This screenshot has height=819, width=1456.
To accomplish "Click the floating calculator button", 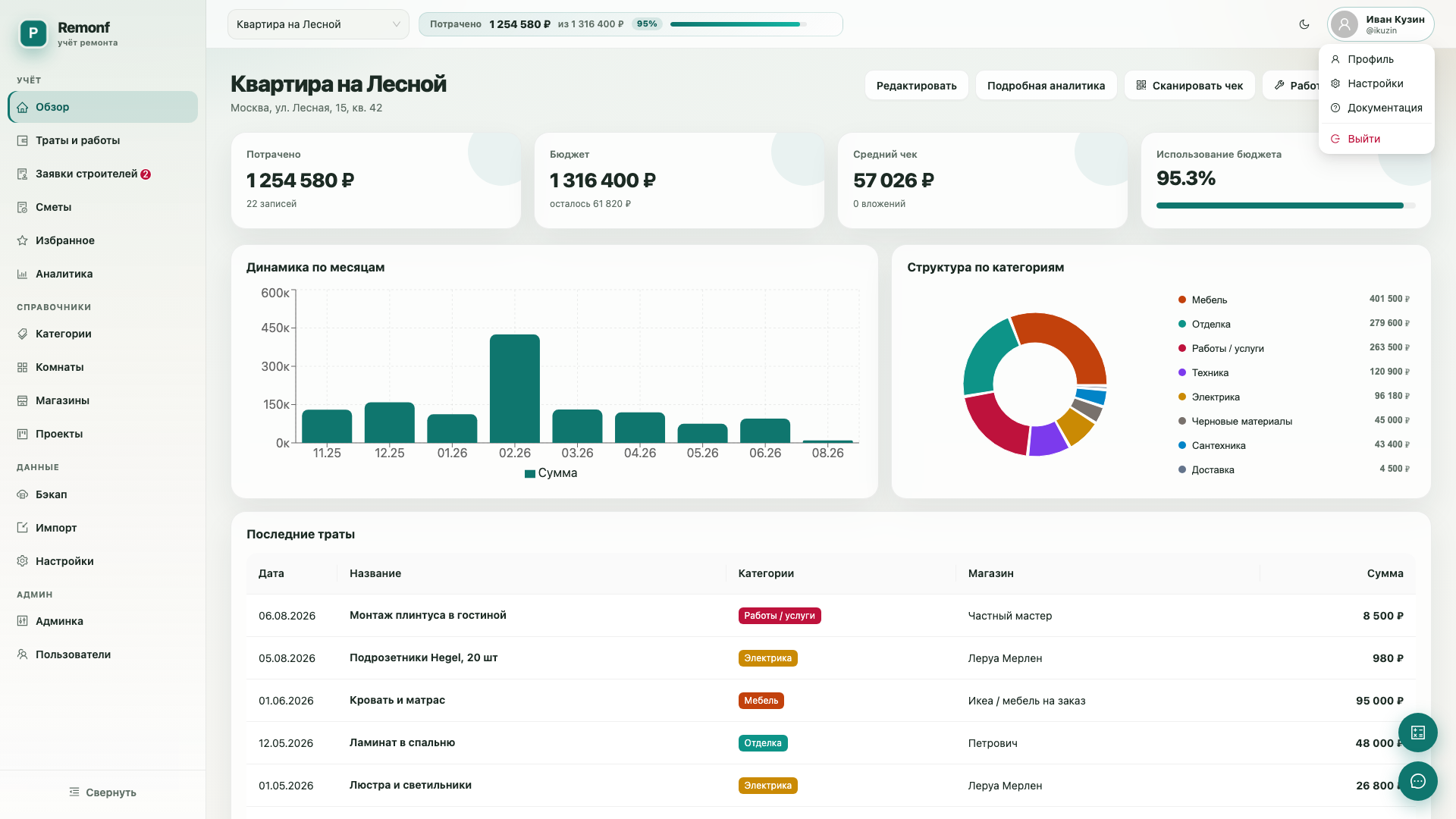I will point(1417,733).
